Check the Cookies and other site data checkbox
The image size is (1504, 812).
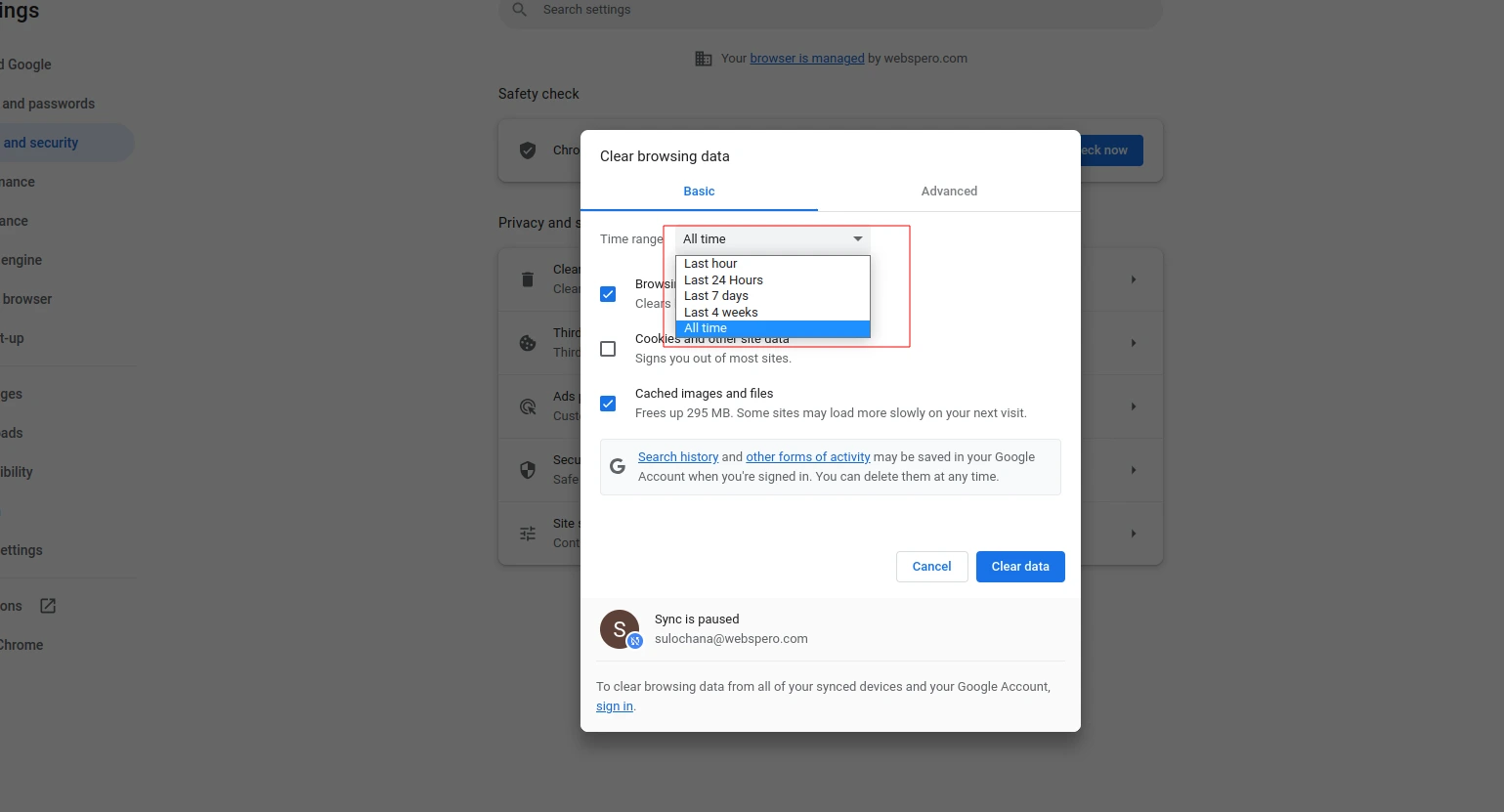[608, 349]
